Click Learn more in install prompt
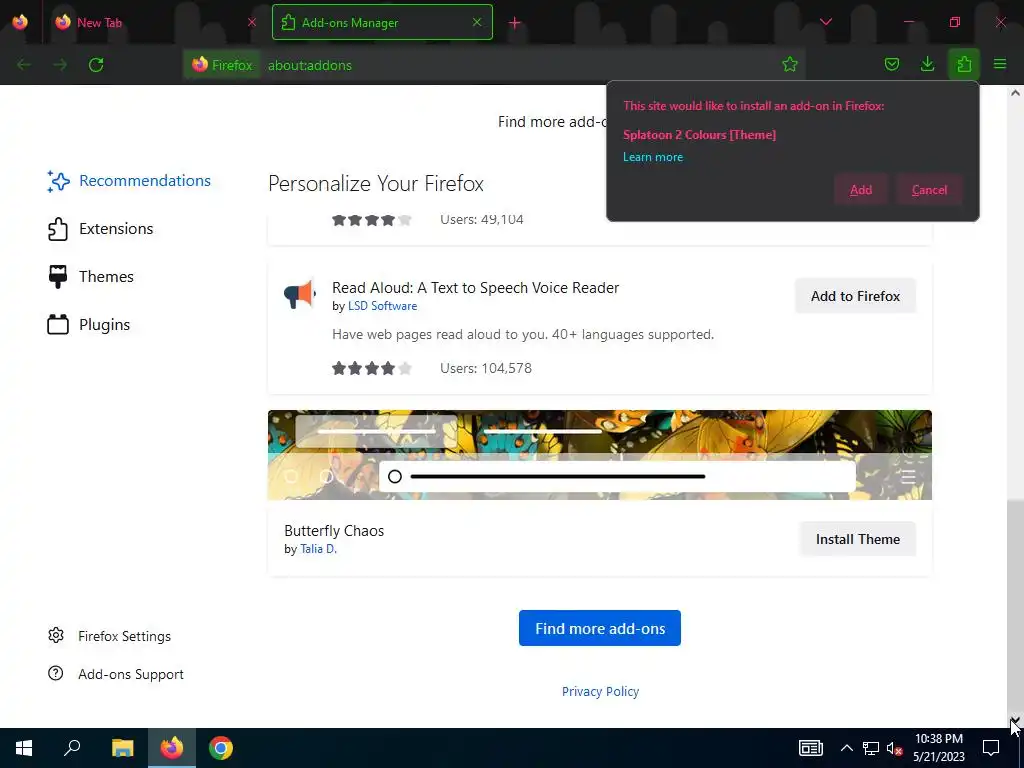Image resolution: width=1024 pixels, height=768 pixels. (652, 157)
